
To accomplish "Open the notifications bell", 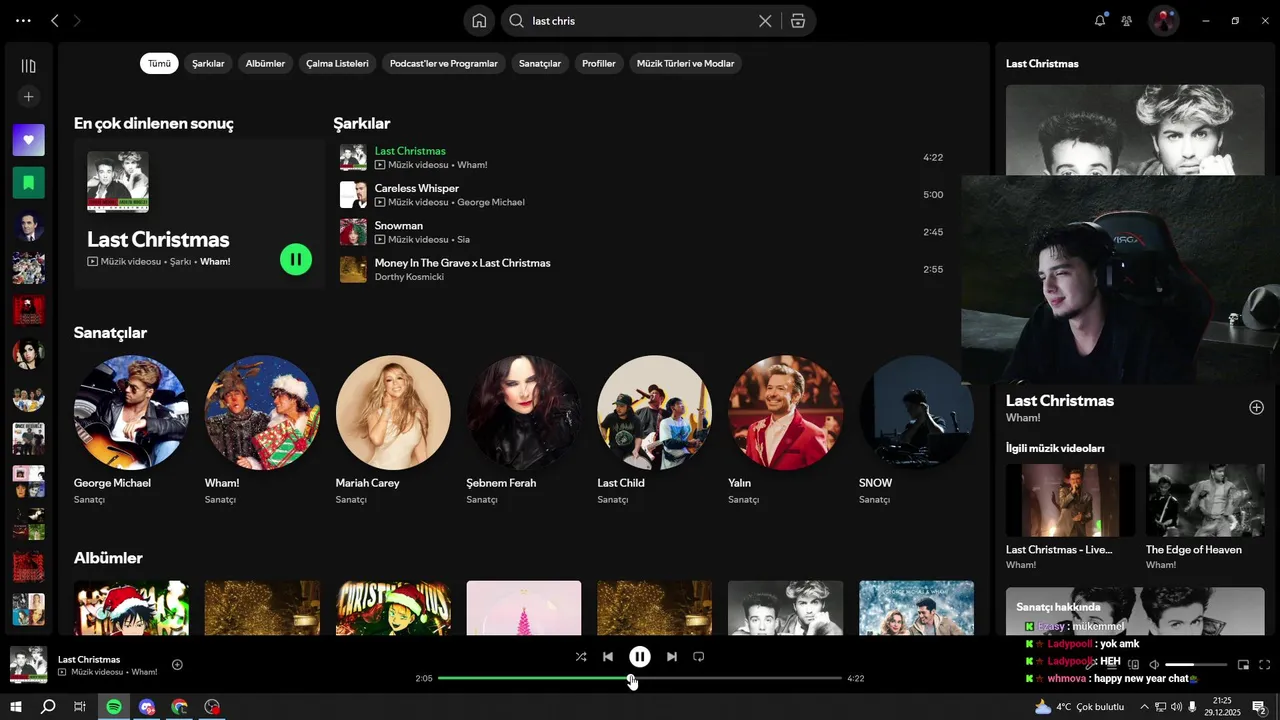I will click(x=1100, y=20).
